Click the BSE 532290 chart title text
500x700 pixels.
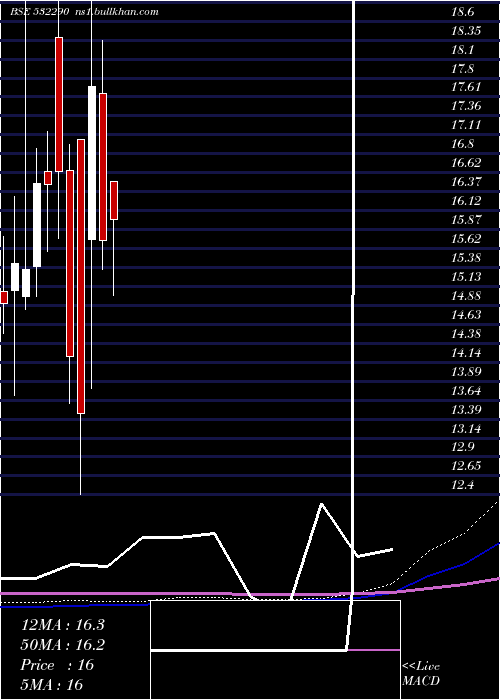pyautogui.click(x=39, y=12)
